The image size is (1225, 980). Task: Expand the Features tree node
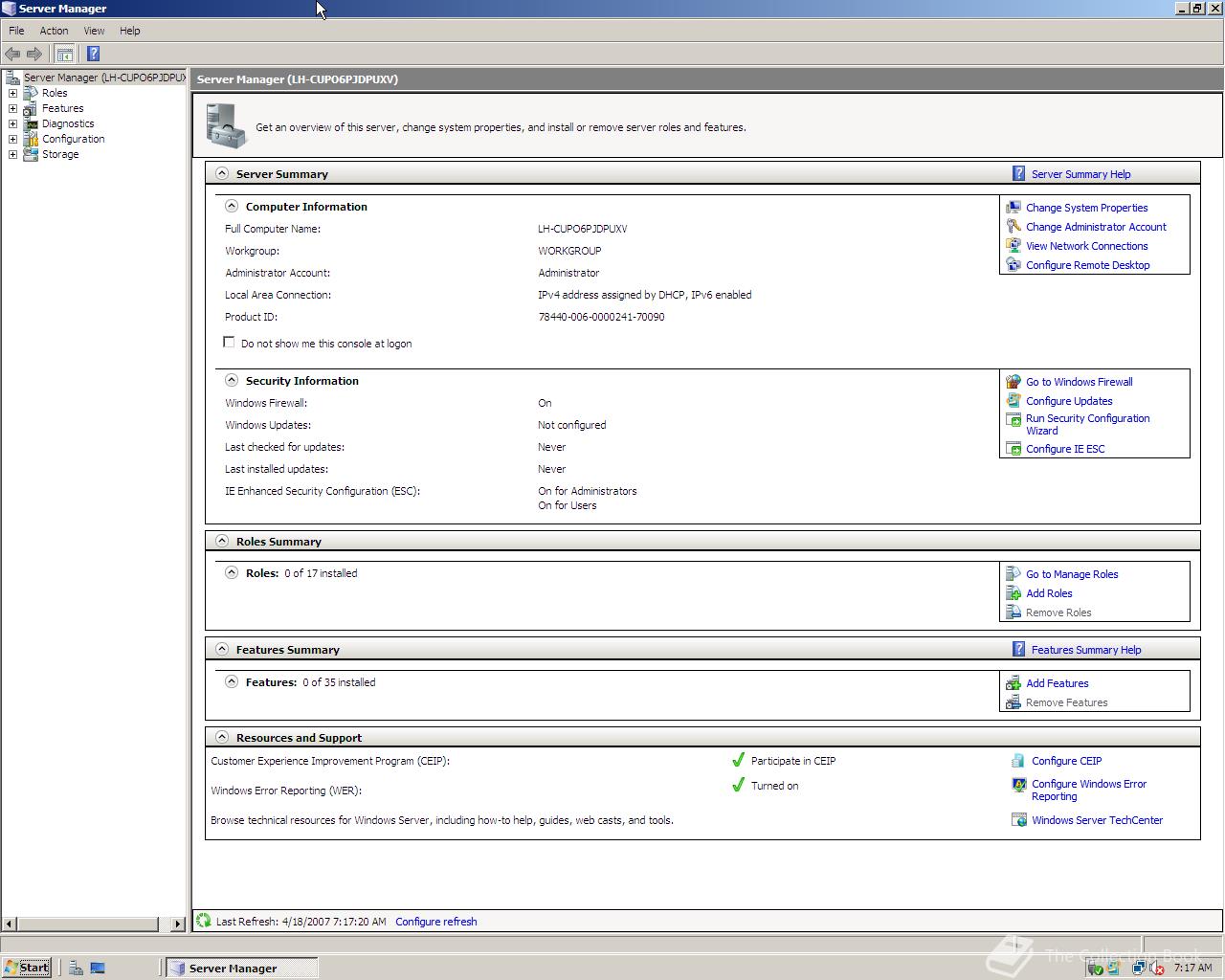[12, 108]
